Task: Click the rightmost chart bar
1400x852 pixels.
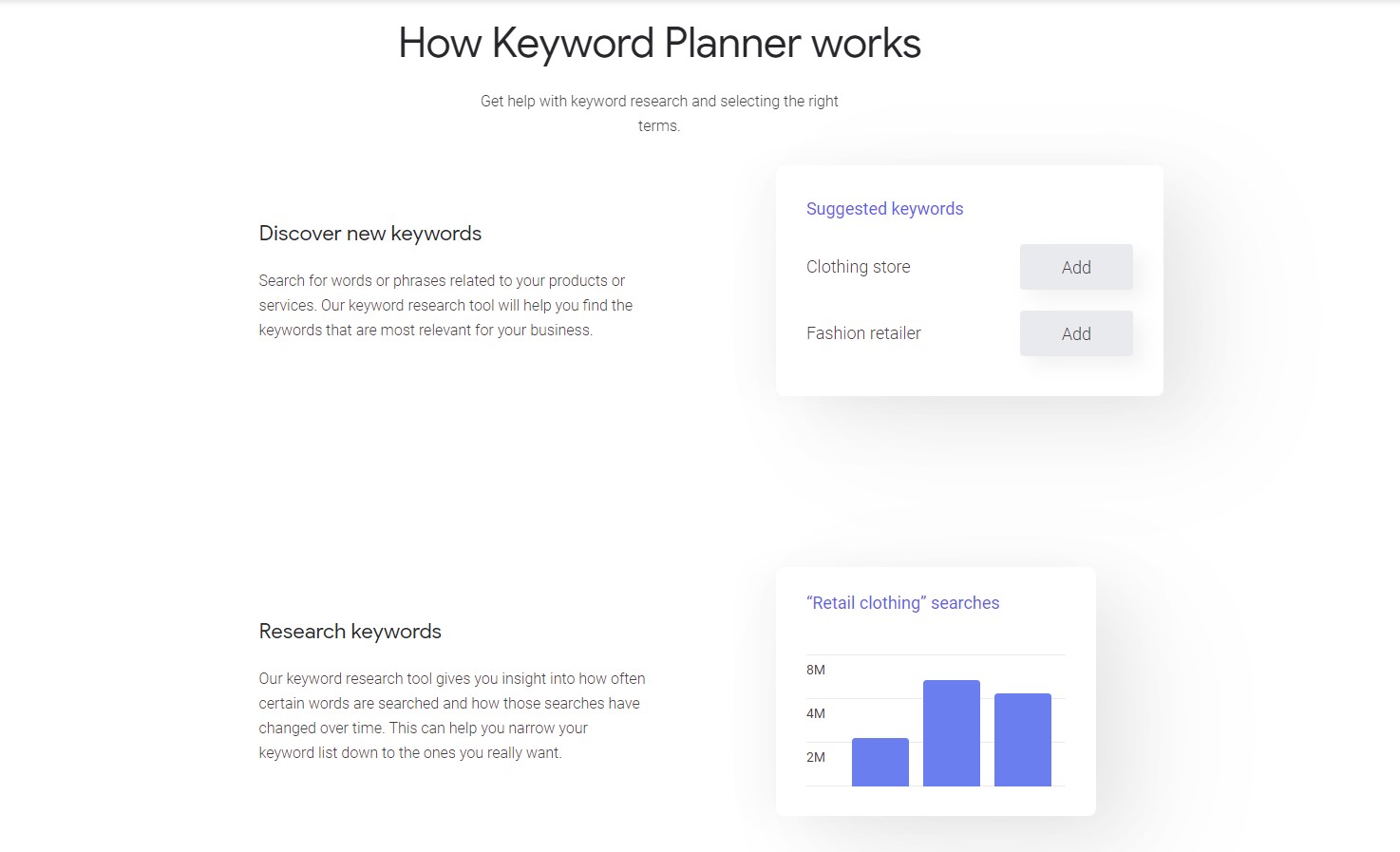Action: tap(1023, 739)
